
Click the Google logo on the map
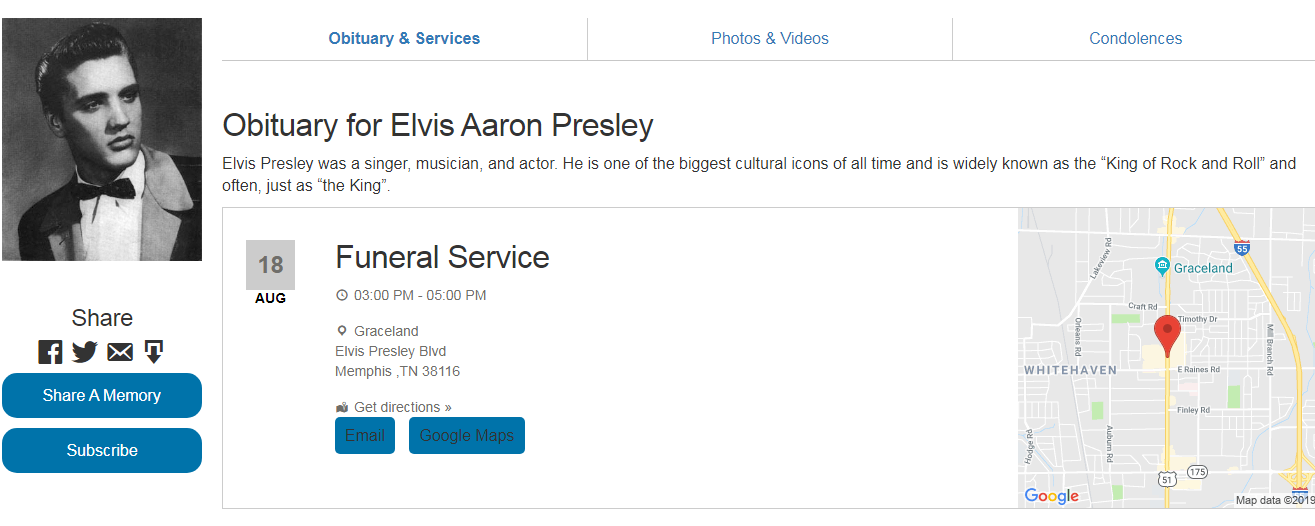(x=1051, y=496)
